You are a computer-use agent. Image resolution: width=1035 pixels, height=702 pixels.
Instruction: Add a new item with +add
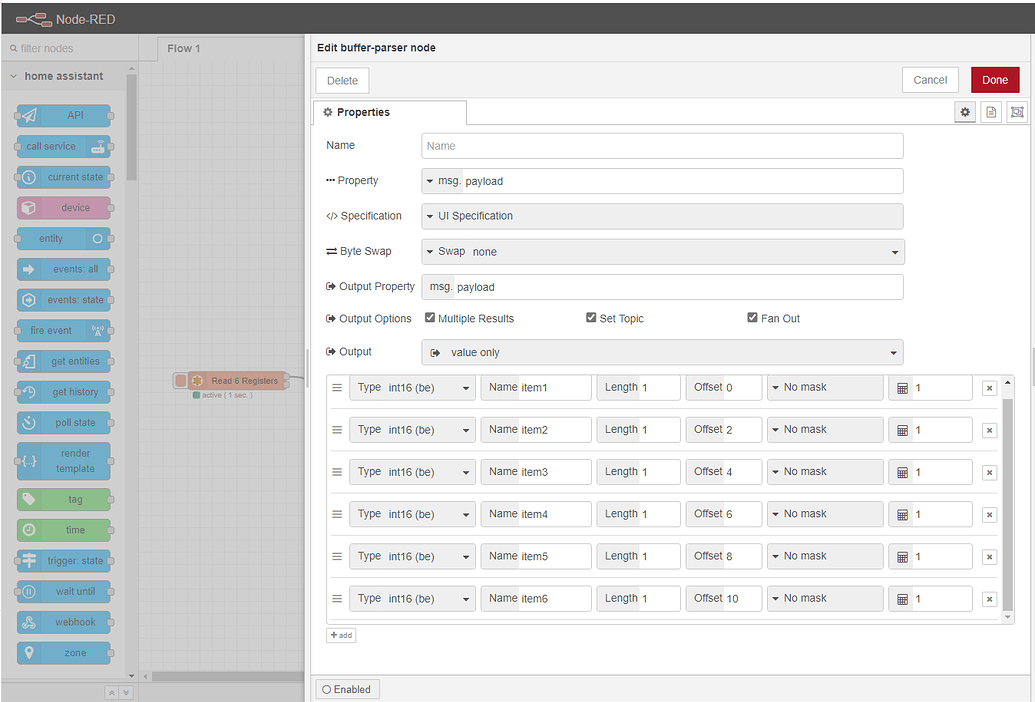tap(341, 635)
